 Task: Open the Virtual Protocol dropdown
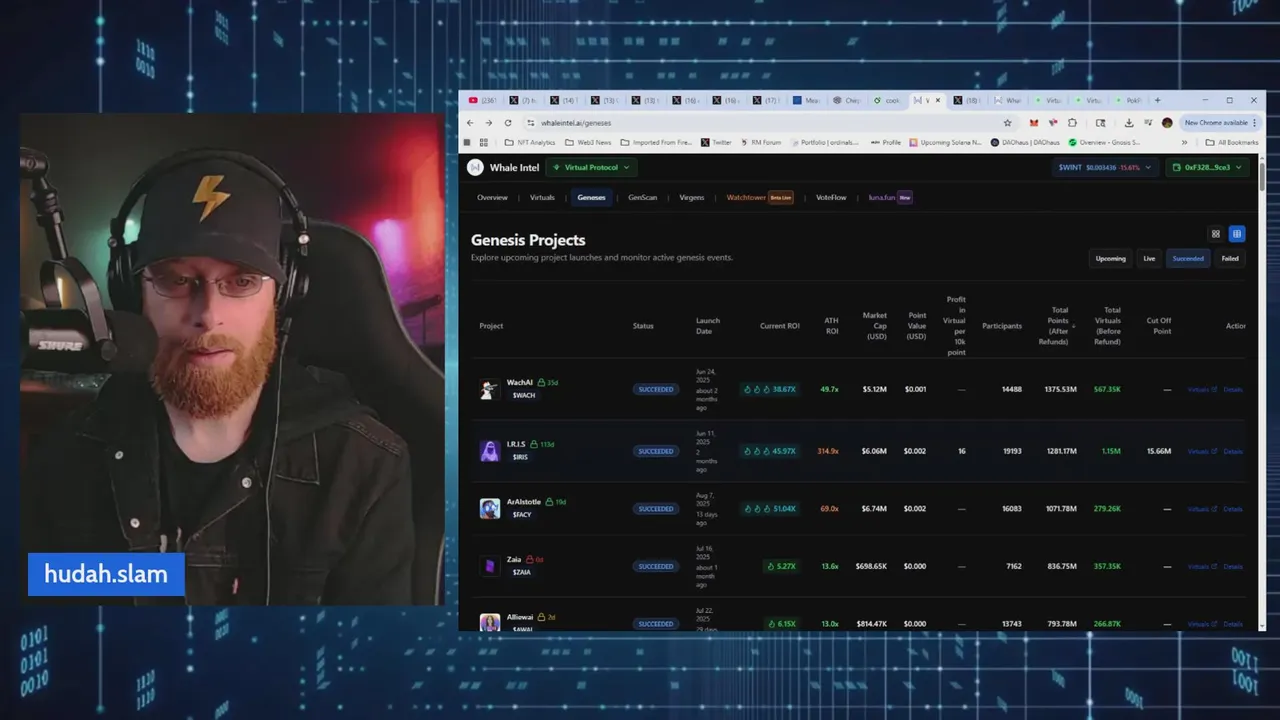tap(591, 167)
